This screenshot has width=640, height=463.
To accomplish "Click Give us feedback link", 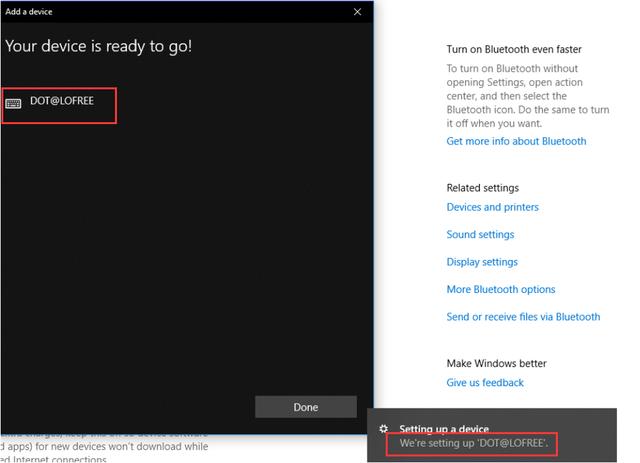I will tap(484, 383).
